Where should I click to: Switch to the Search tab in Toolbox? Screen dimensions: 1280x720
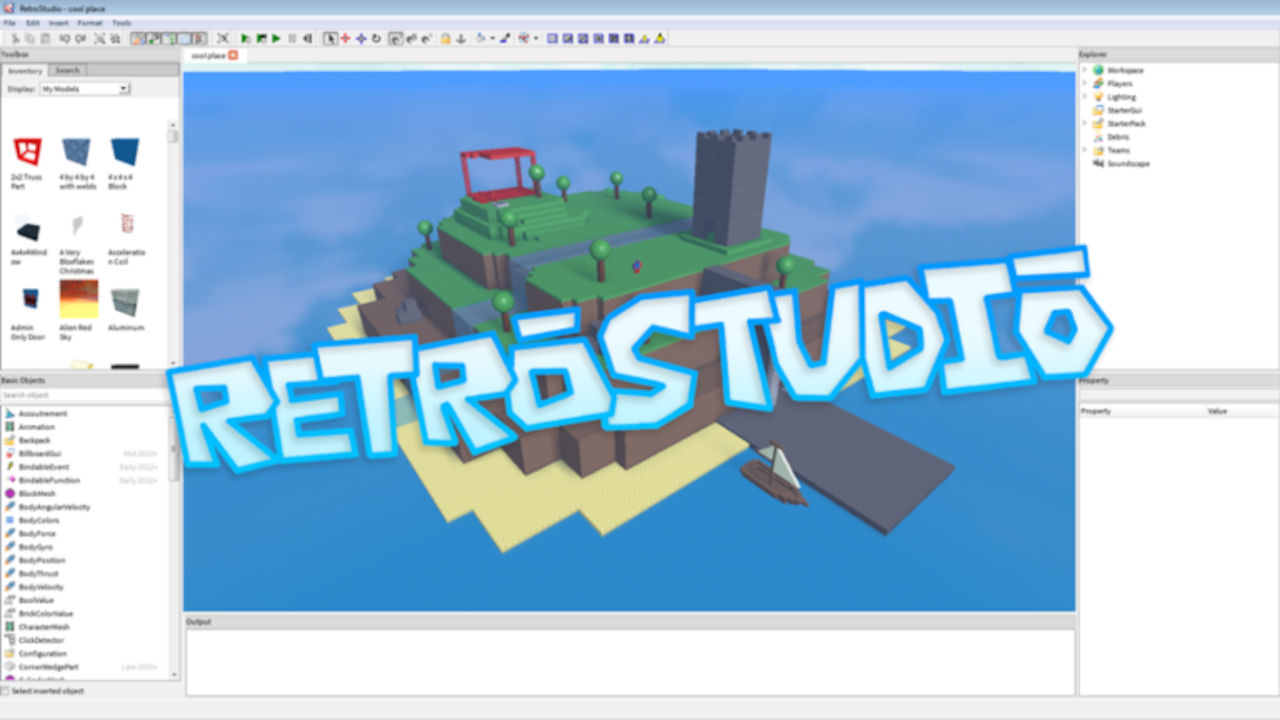66,70
